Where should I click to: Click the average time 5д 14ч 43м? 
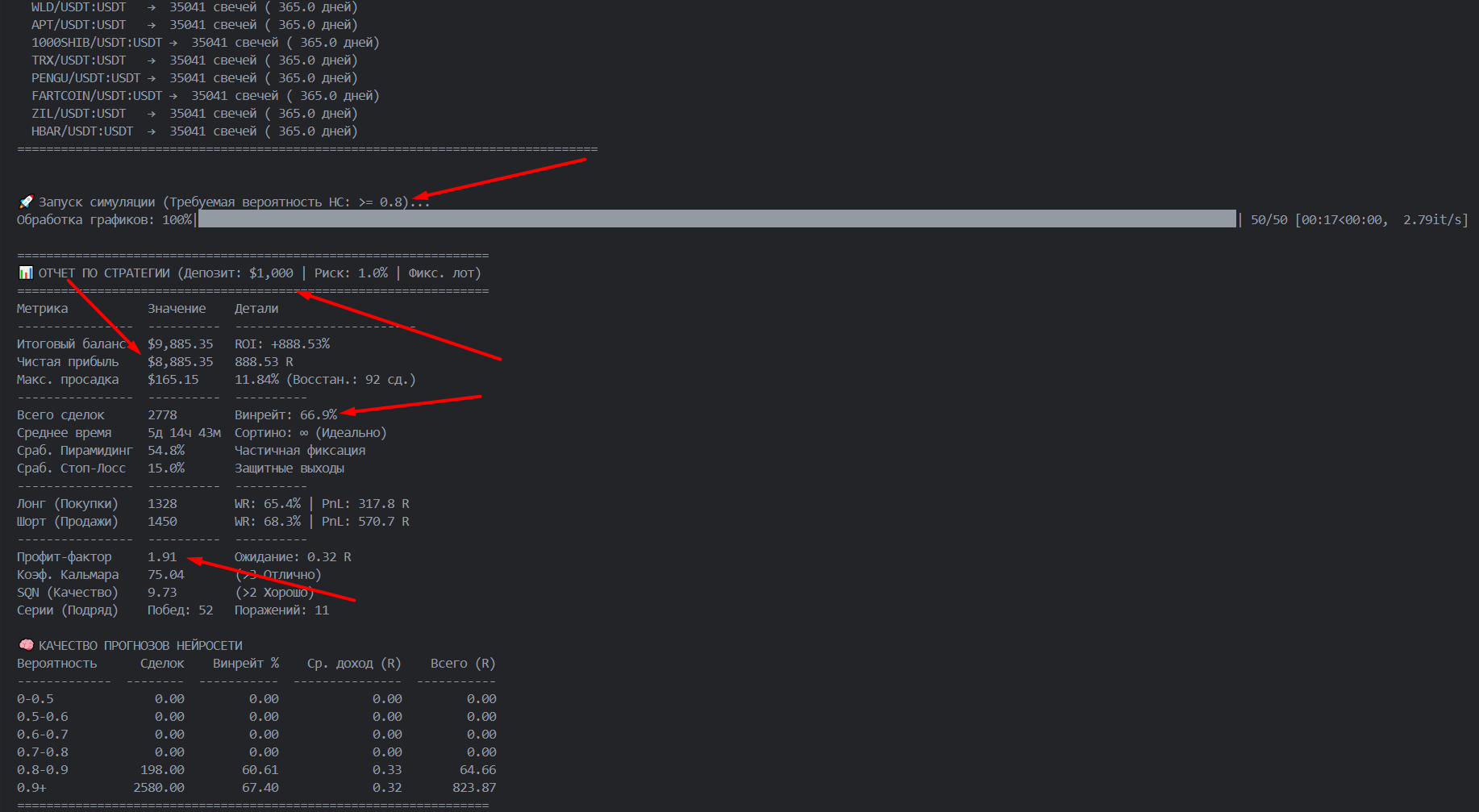tap(184, 433)
